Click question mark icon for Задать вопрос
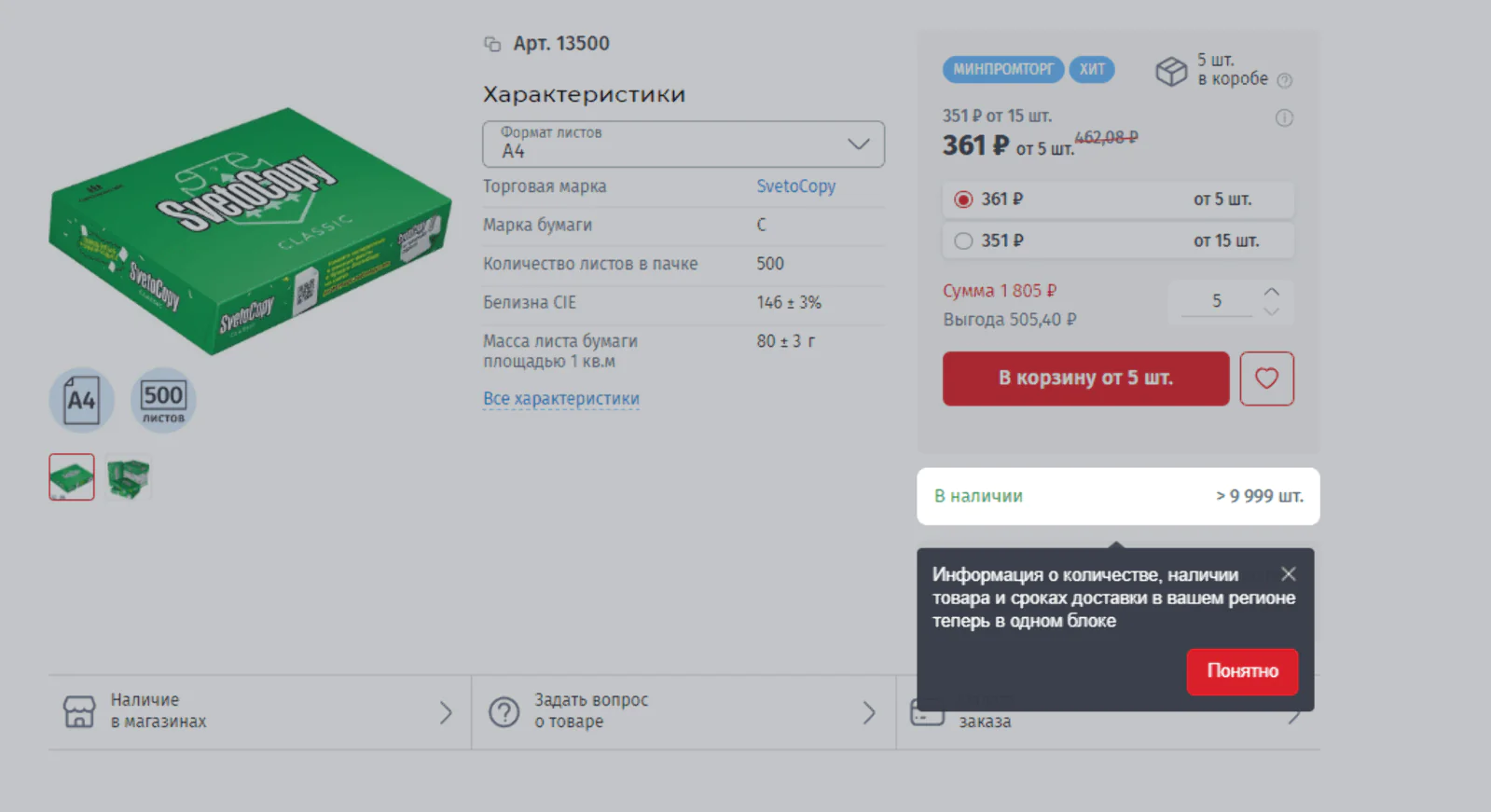 (x=504, y=712)
